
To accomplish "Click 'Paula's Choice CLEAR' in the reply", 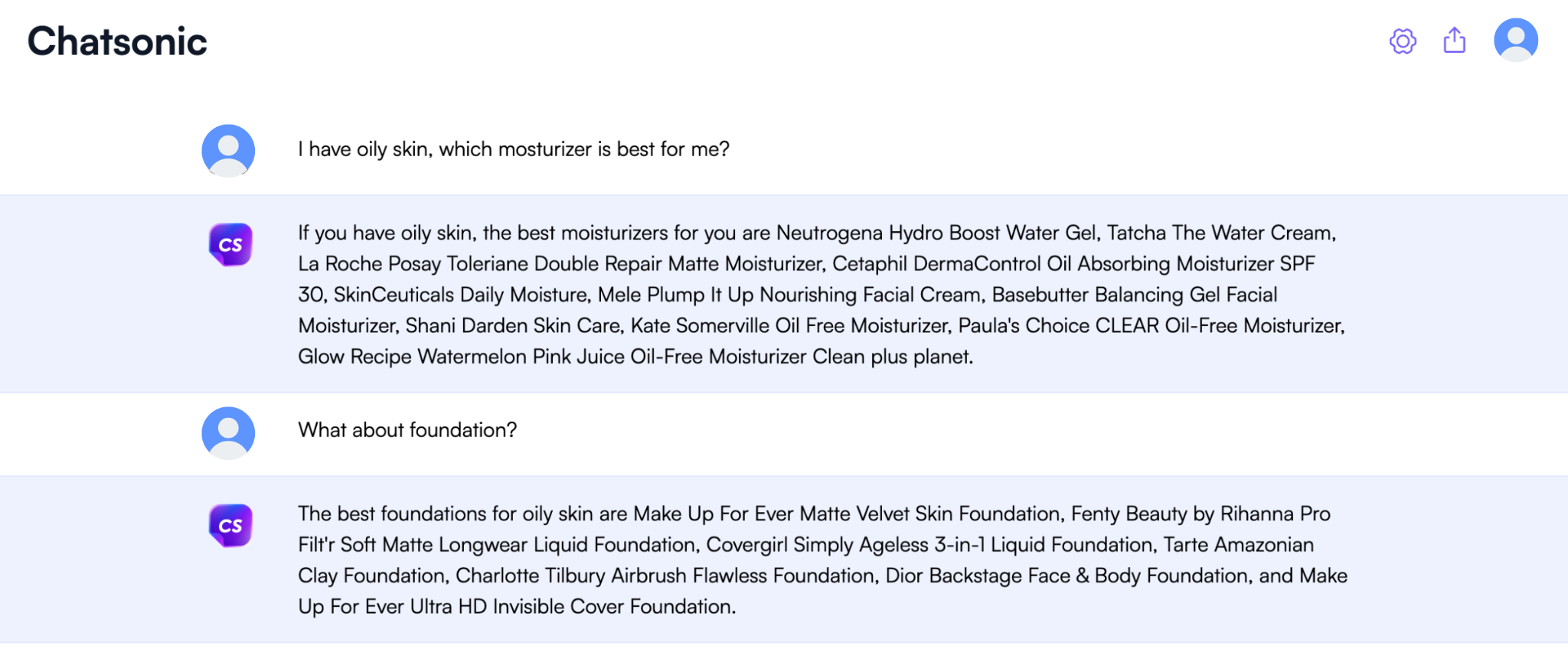I will click(x=1058, y=326).
